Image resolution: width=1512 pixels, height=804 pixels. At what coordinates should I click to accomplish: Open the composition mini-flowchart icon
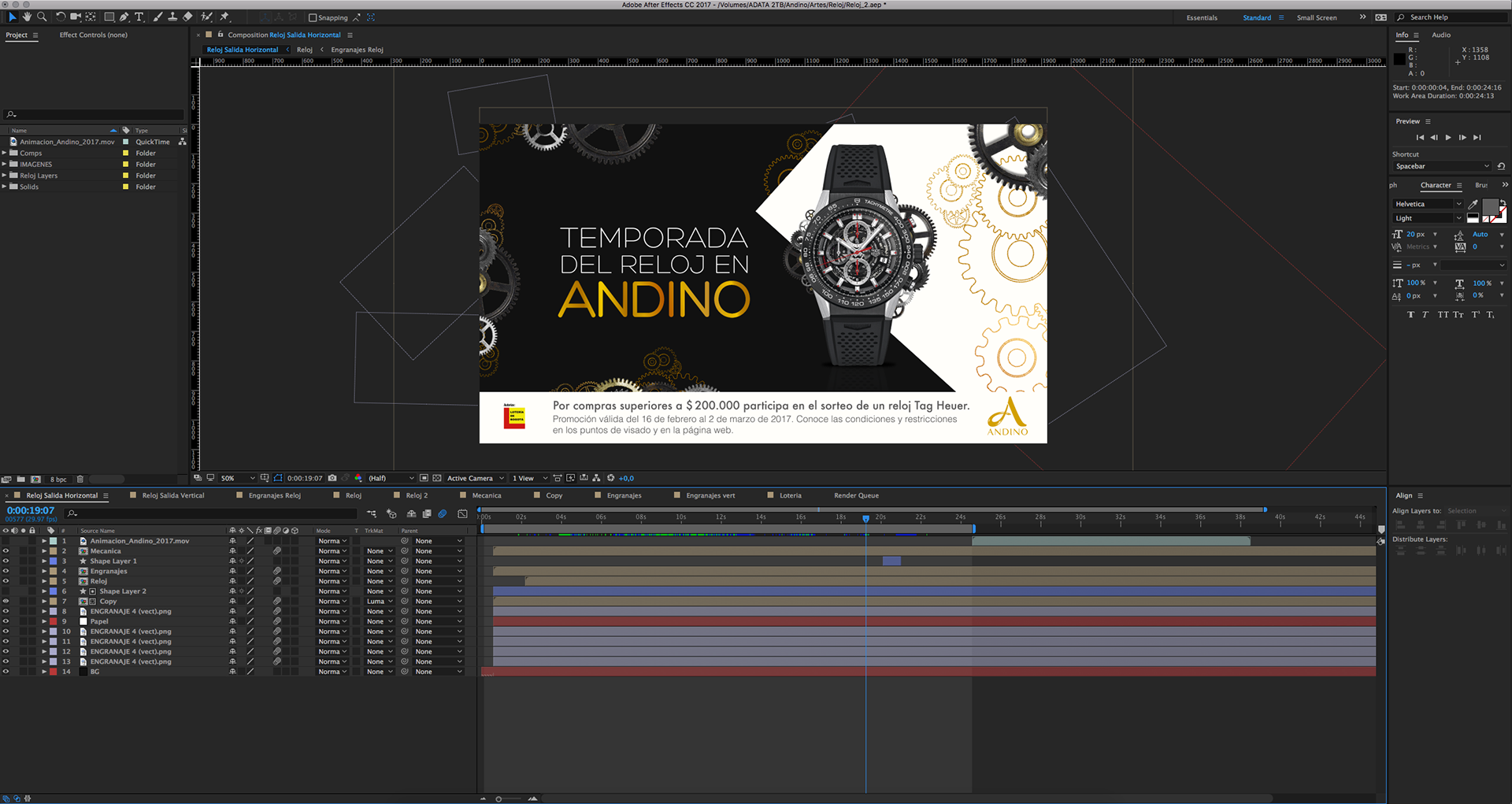tap(371, 513)
